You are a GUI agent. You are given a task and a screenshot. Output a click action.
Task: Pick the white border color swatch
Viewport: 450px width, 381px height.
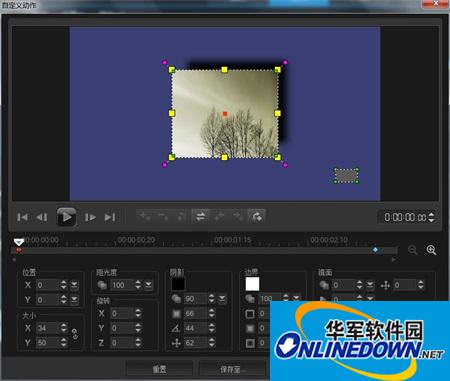[x=252, y=284]
